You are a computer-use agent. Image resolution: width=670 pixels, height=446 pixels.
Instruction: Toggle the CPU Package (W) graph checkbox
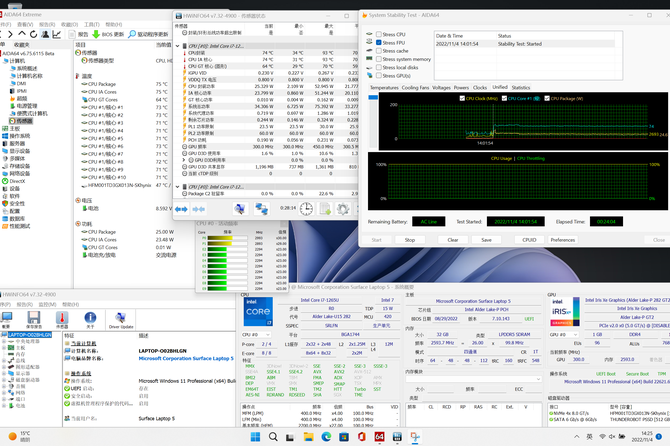pos(547,98)
